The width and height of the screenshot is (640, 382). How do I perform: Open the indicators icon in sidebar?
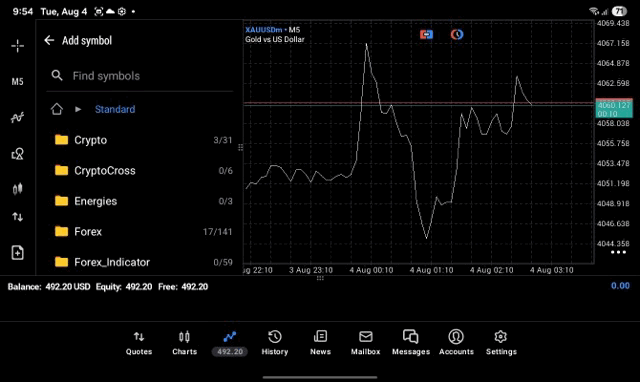pyautogui.click(x=17, y=118)
